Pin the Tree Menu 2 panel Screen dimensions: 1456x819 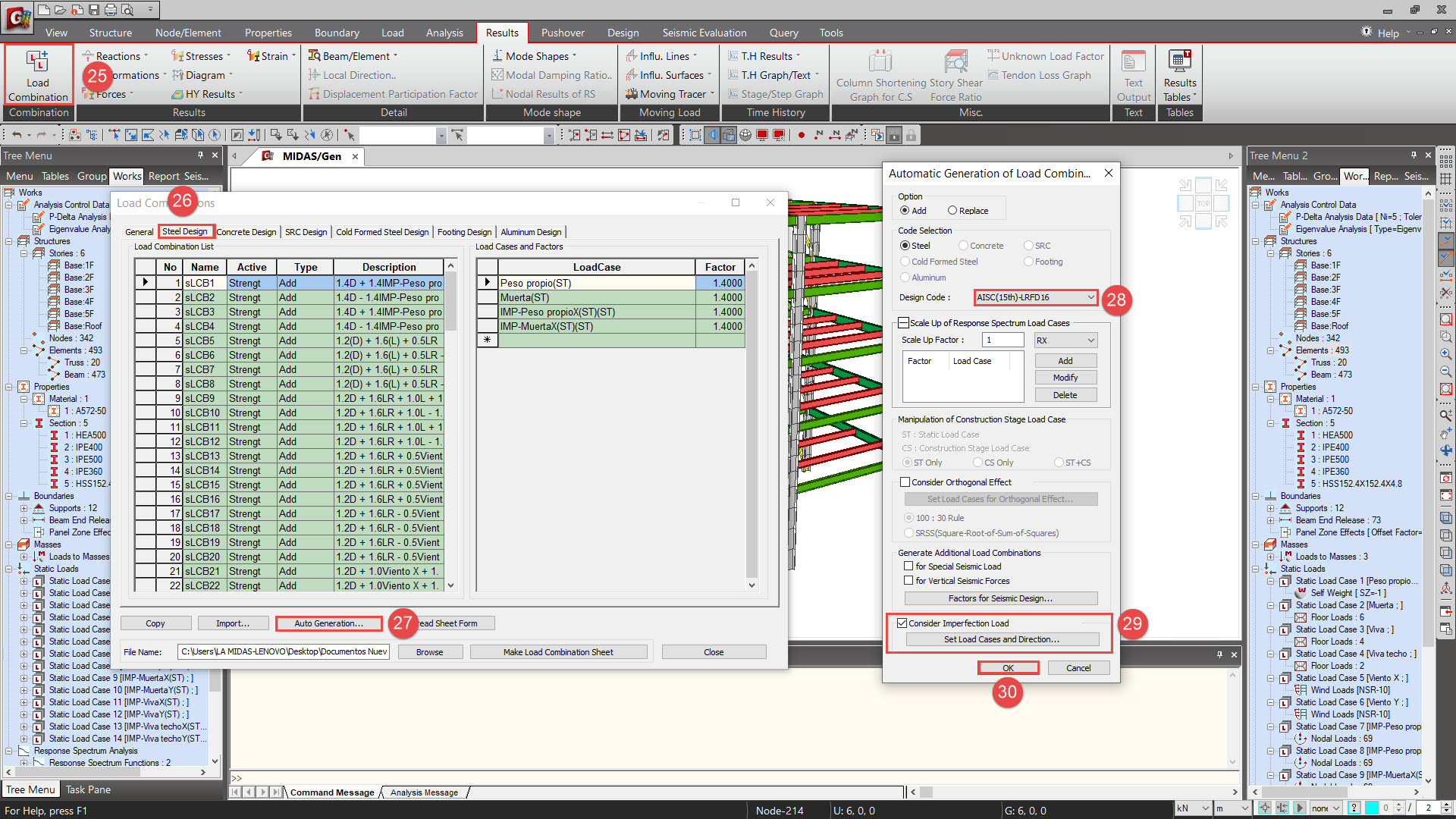pyautogui.click(x=1414, y=155)
